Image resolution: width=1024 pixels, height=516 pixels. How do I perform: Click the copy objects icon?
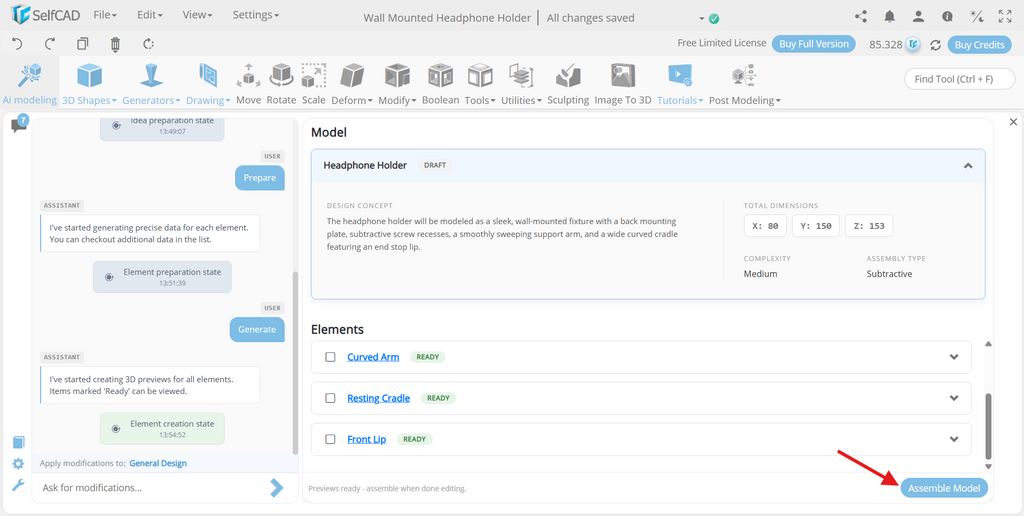coord(82,44)
